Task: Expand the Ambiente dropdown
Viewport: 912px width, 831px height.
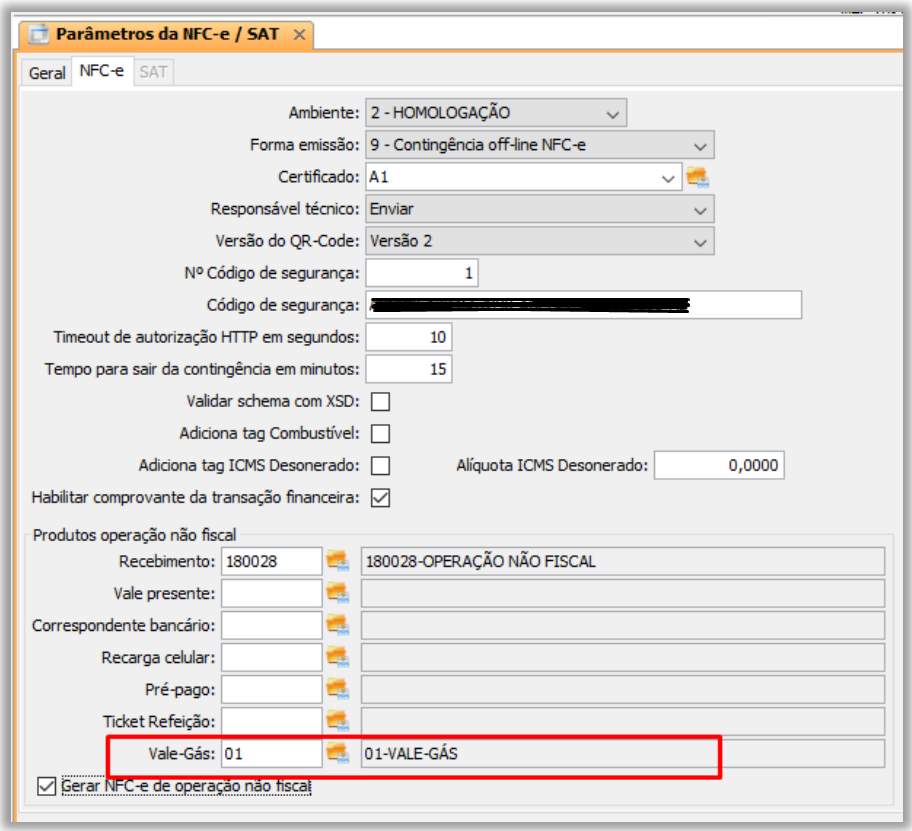Action: (x=614, y=113)
